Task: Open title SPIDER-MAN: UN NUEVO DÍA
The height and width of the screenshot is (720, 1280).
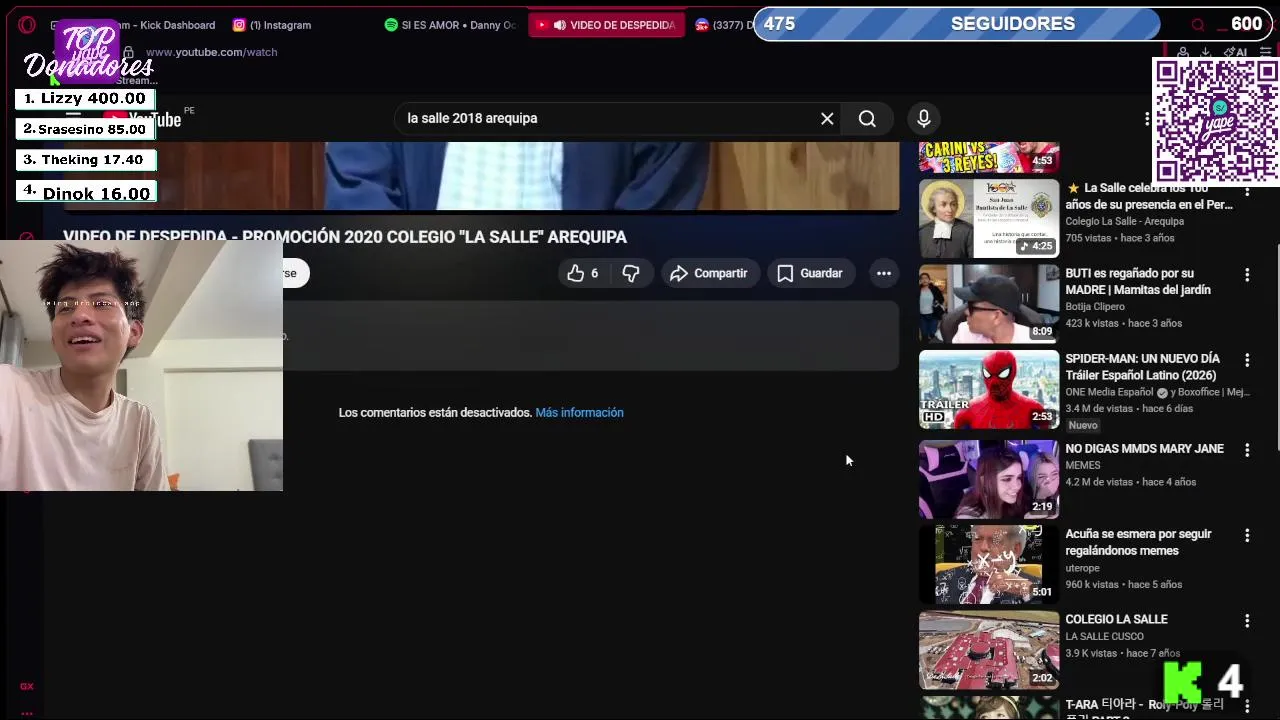Action: point(1142,367)
